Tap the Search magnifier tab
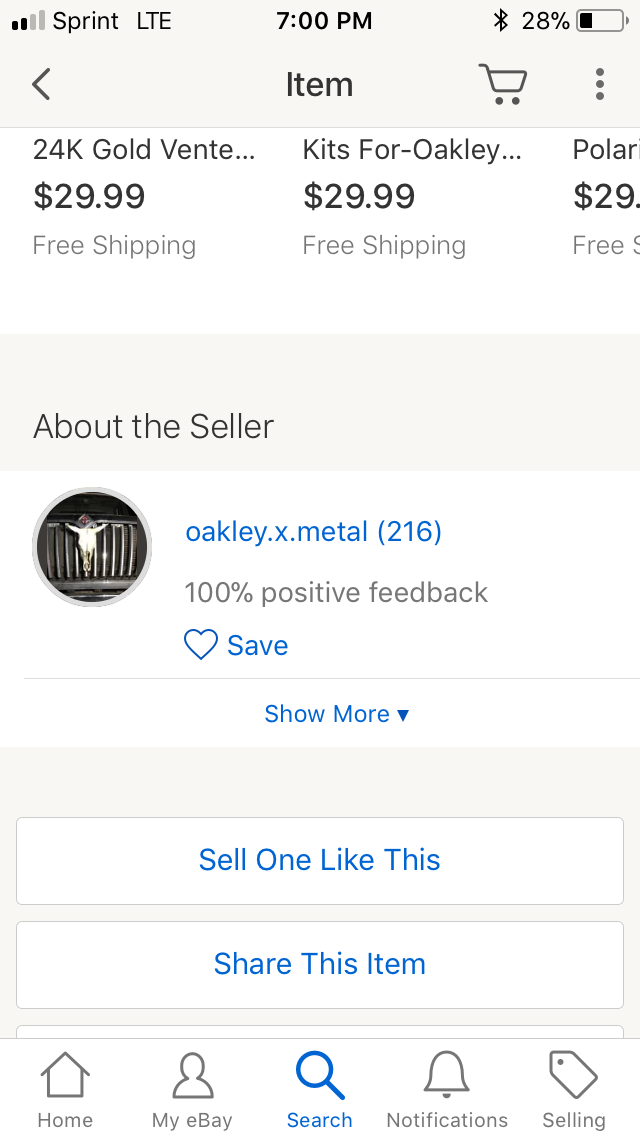The image size is (640, 1136). 320,1090
